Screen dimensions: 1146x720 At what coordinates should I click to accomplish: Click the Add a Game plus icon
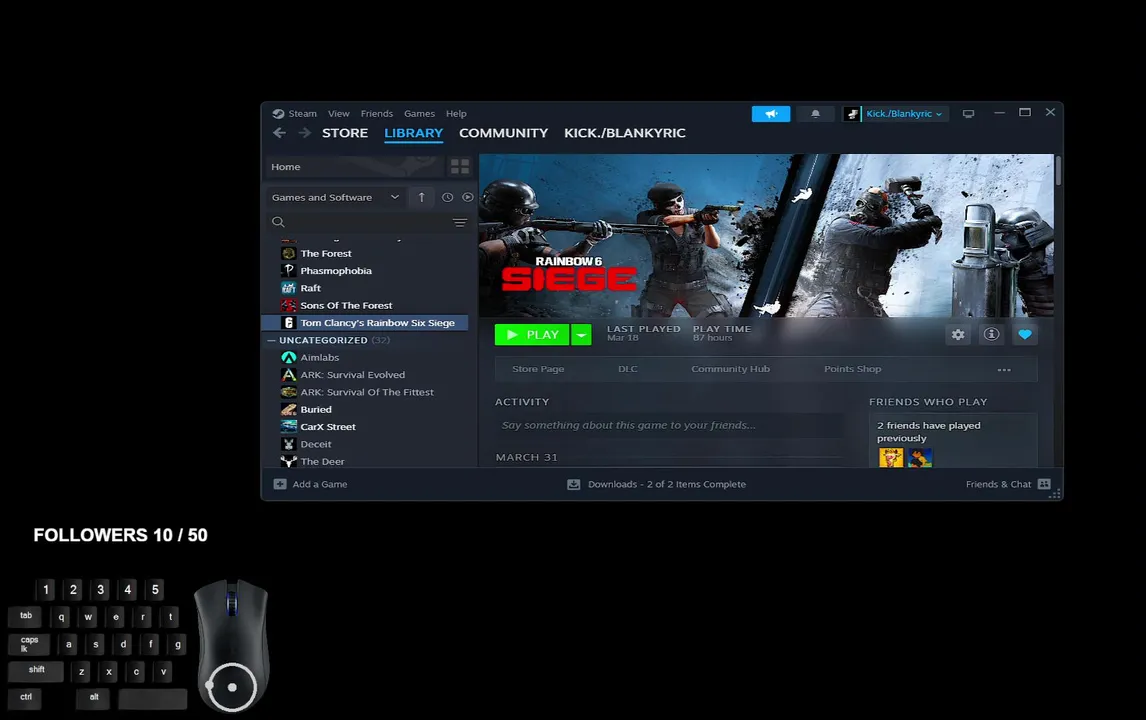(280, 484)
